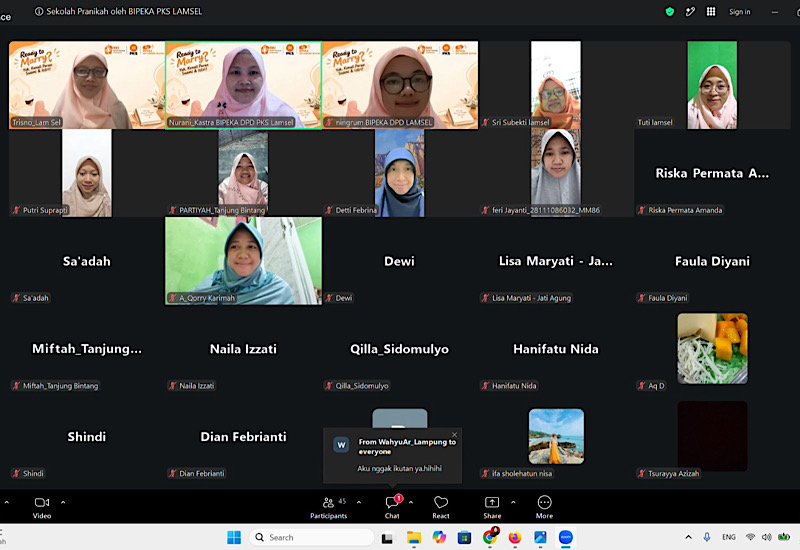Click the Qilla_Sidomulyo participant tile
Screen dimensions: 800x550
[400, 348]
